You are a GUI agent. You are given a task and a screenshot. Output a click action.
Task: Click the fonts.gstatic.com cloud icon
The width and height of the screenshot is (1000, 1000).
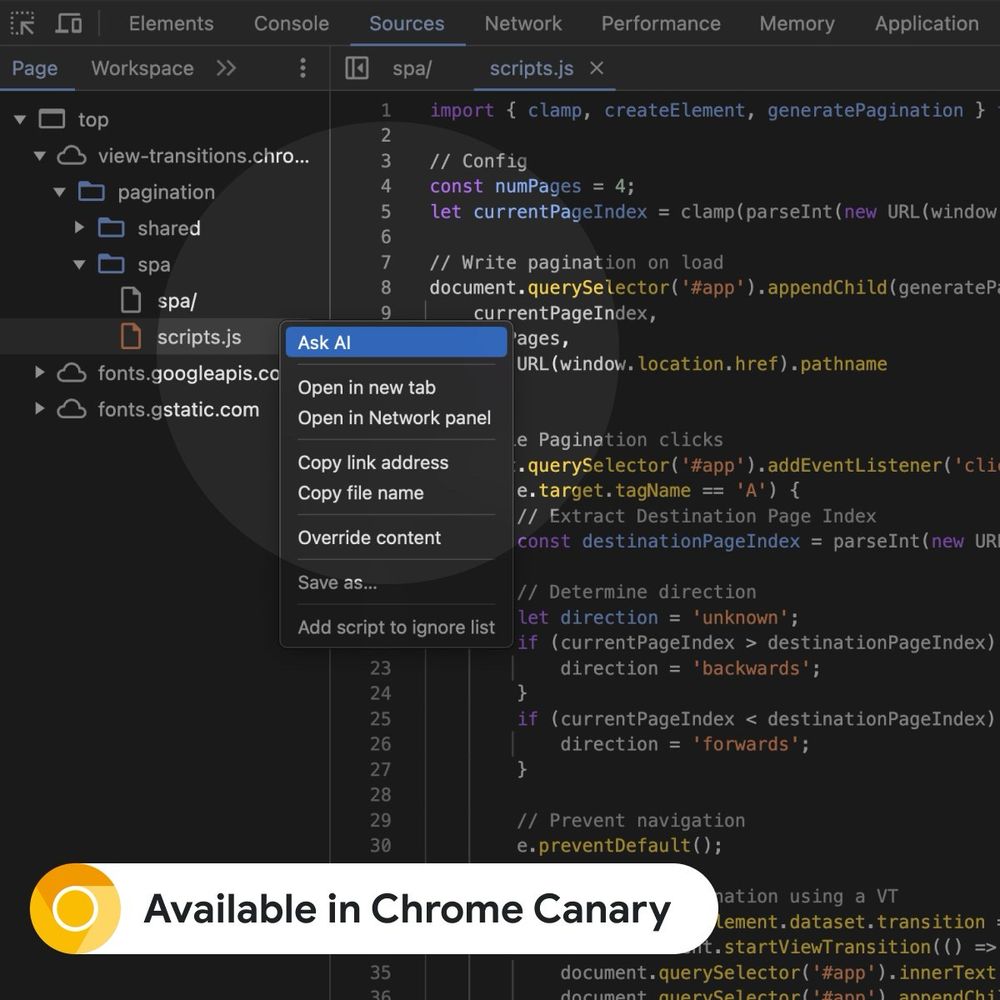coord(71,409)
